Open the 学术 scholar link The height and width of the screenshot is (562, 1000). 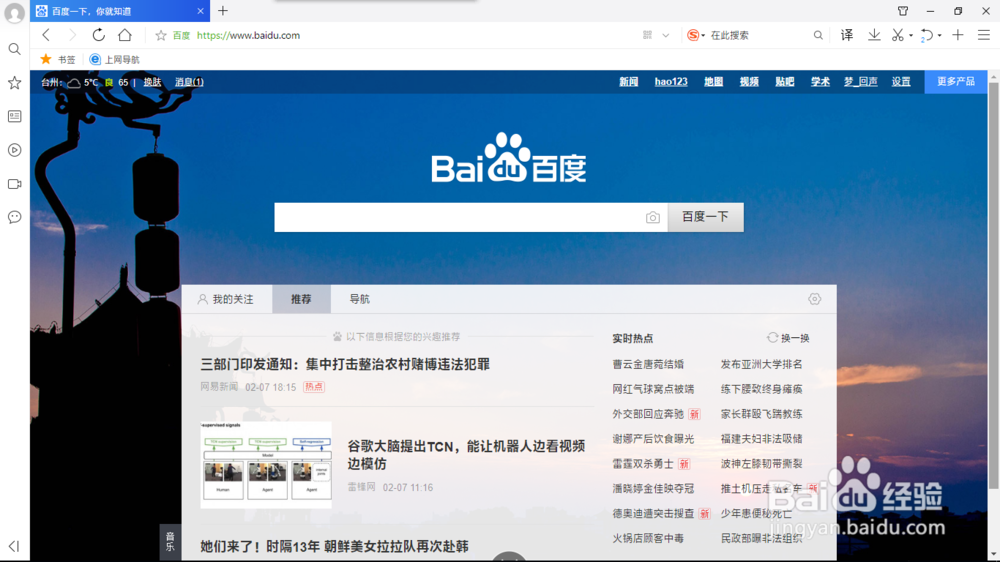(820, 82)
